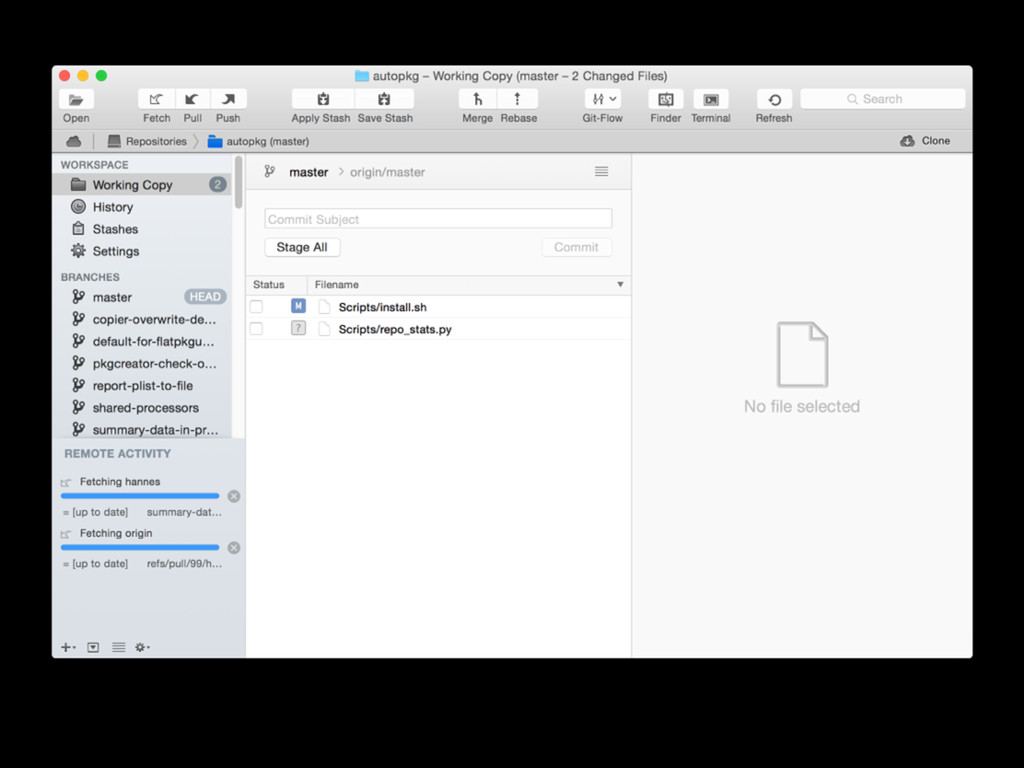Screen dimensions: 1024x768
Task: Click the cloud services icon in breadcrumb bar
Action: pos(74,141)
